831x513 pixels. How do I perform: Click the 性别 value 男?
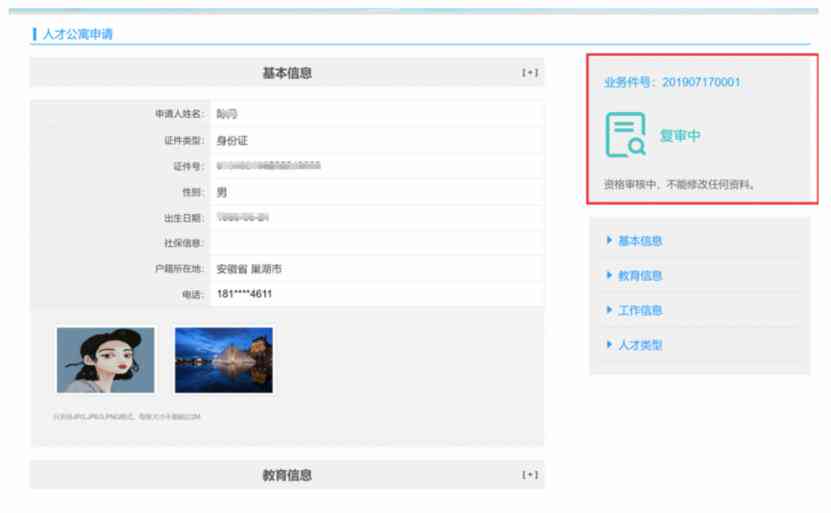click(222, 192)
